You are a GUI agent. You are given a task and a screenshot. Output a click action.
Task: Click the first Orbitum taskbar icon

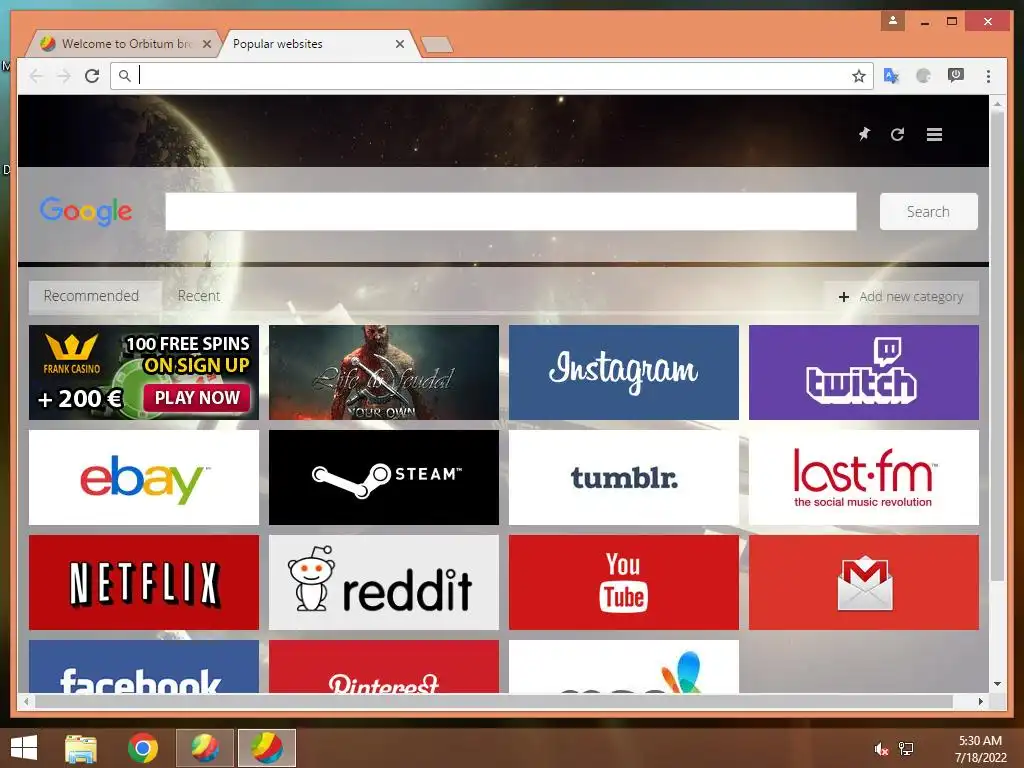[x=204, y=748]
